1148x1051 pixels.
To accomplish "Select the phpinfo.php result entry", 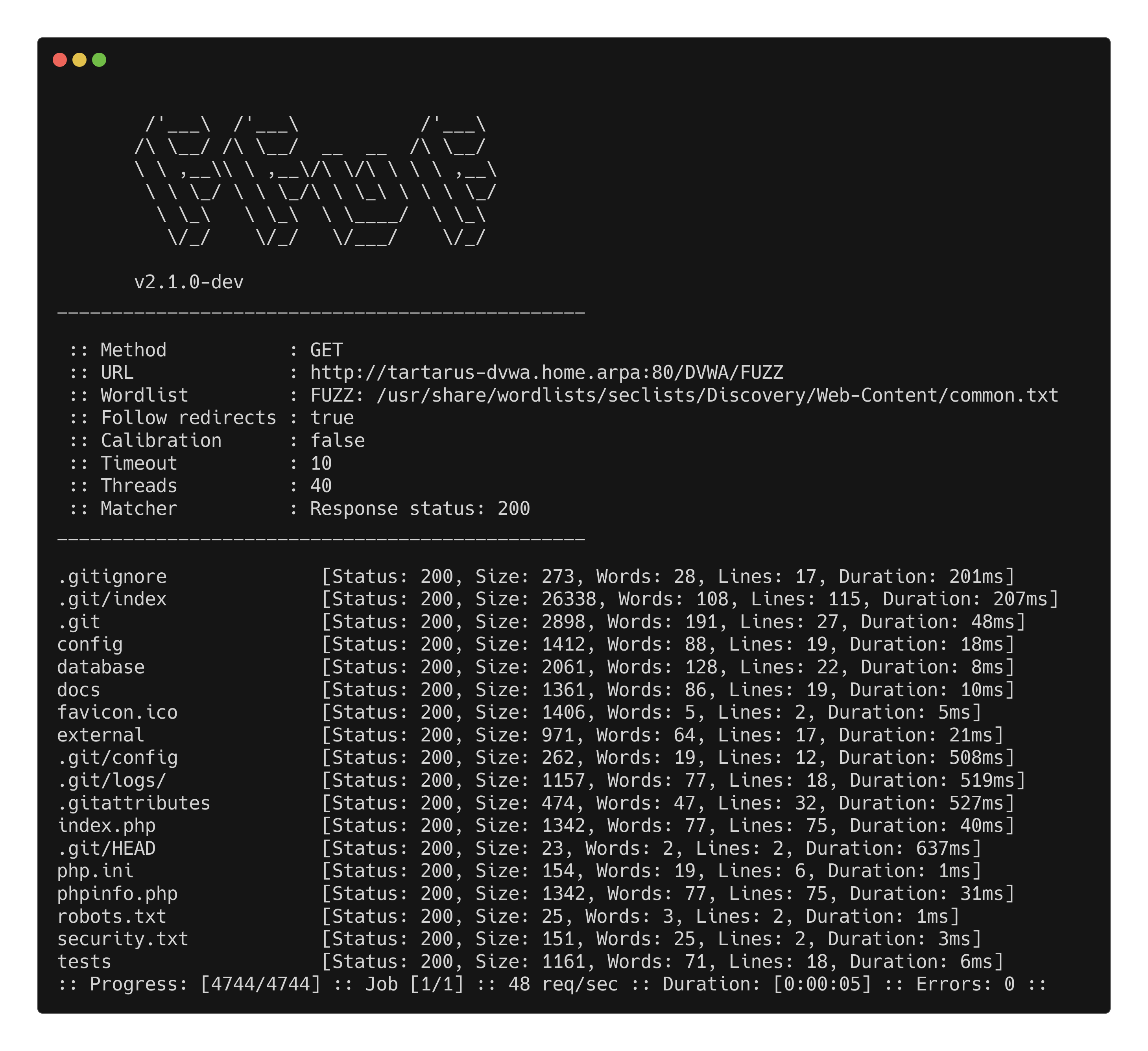I will coord(117,894).
